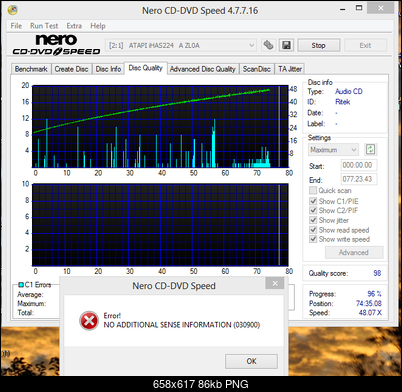The image size is (402, 392).
Task: Switch to the Disc Info tab
Action: click(x=108, y=69)
